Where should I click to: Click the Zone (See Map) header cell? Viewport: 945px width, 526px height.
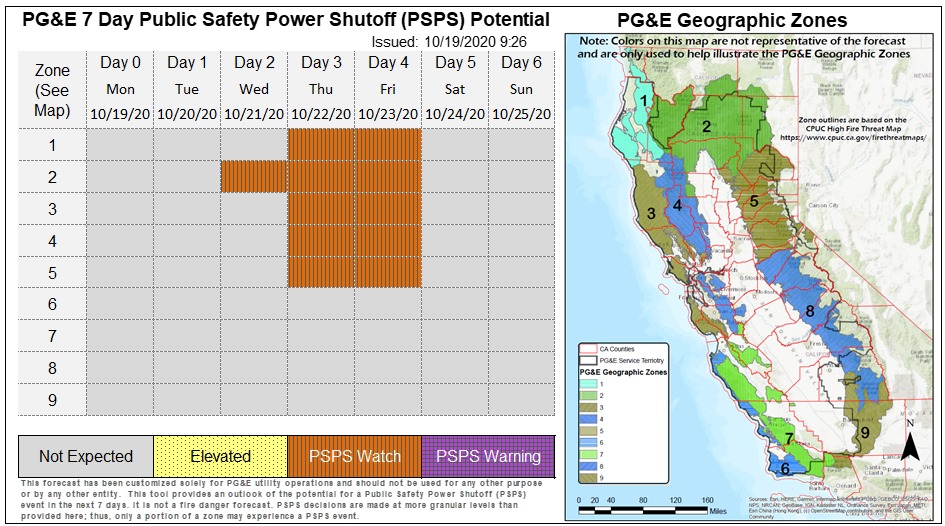point(52,90)
